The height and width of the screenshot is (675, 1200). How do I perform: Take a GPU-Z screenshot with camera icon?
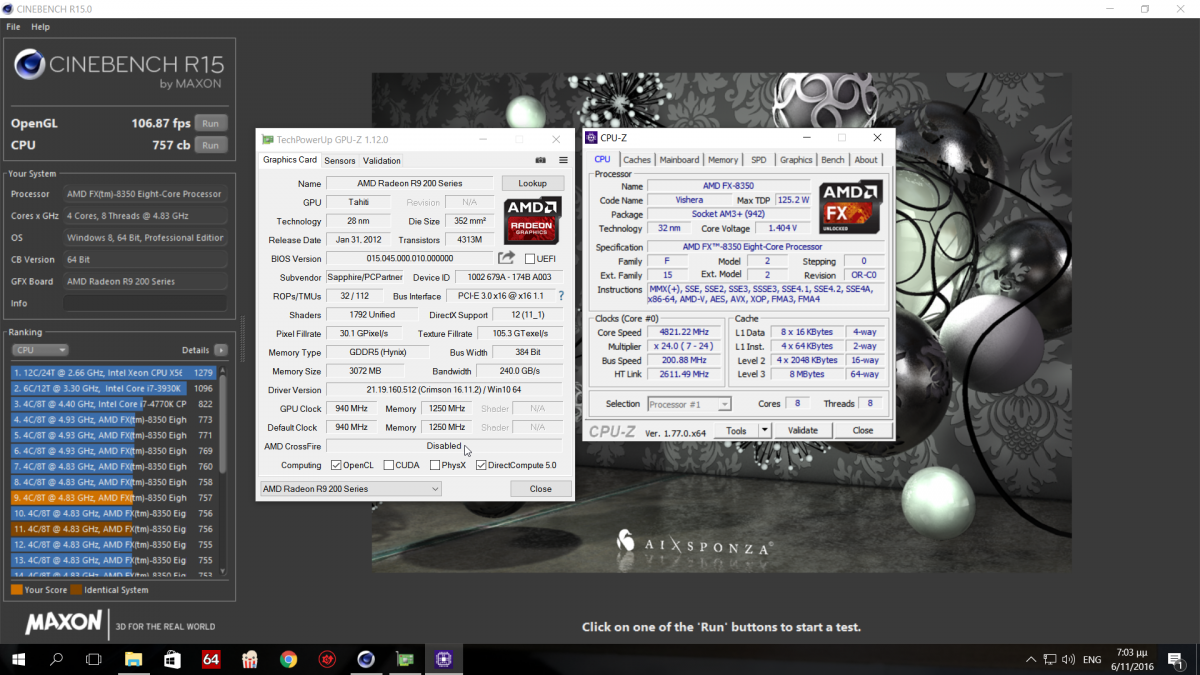tap(541, 160)
